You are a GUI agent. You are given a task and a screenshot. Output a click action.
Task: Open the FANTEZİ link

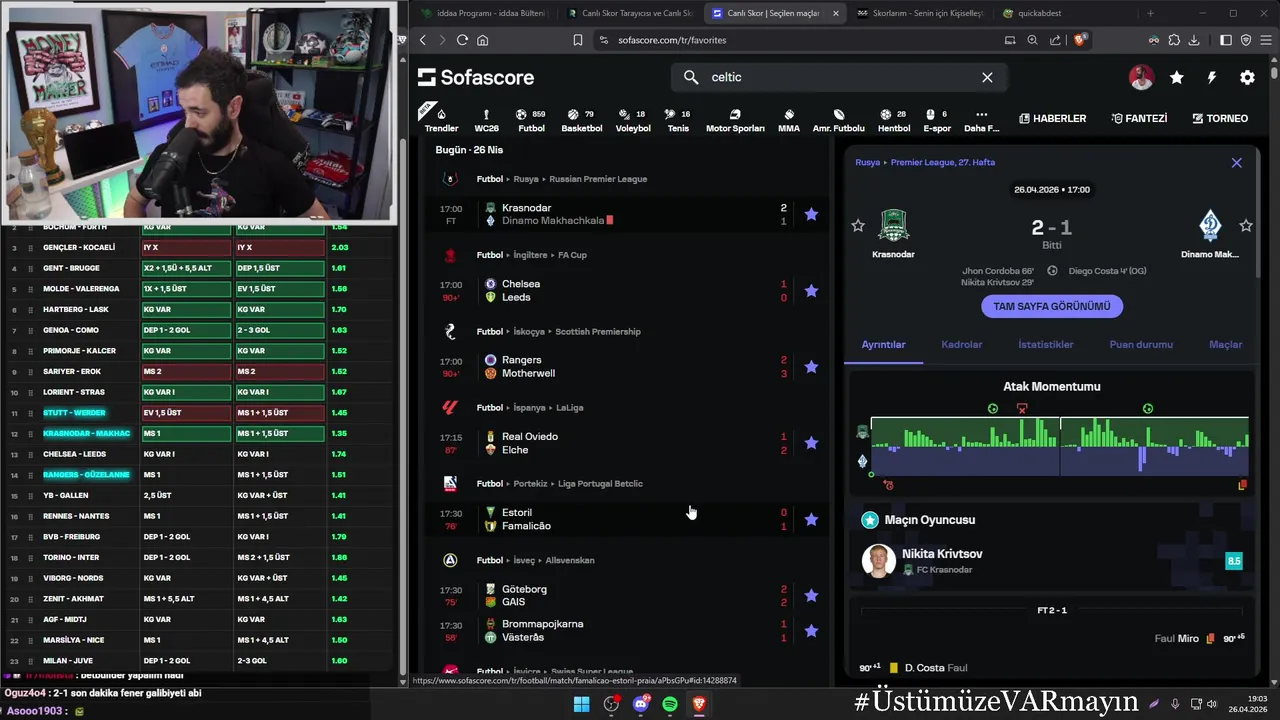[x=1139, y=118]
